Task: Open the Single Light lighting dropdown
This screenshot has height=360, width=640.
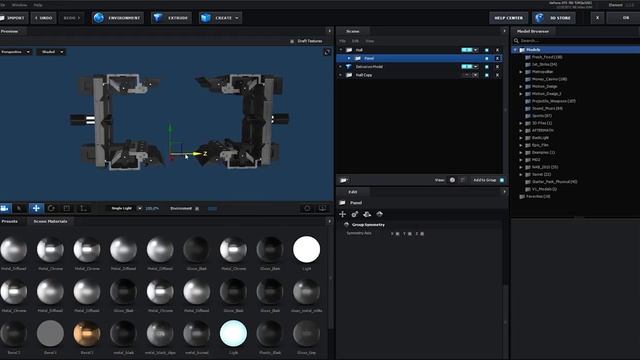Action: [124, 208]
